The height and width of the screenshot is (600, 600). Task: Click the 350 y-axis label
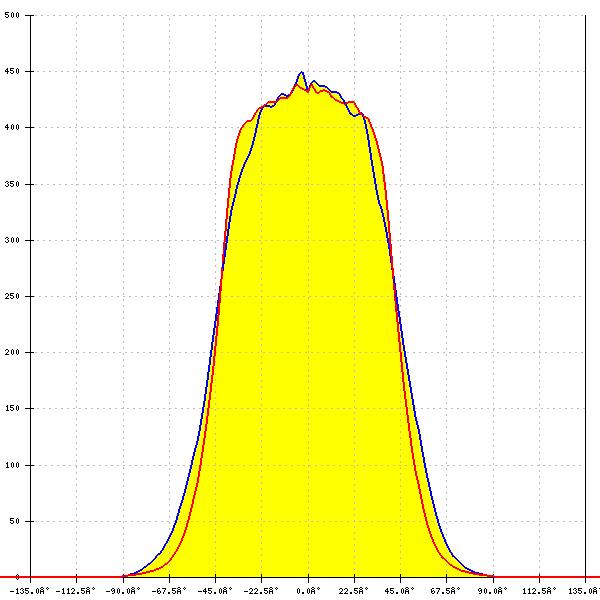(12, 184)
